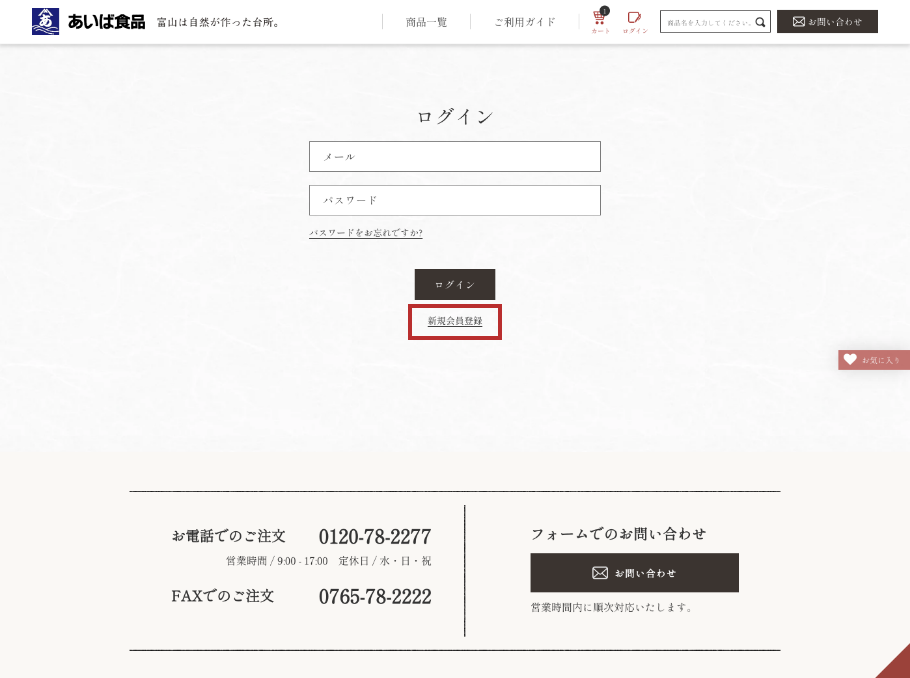Click the ログイン icon in header
The image size is (910, 678).
coord(634,19)
